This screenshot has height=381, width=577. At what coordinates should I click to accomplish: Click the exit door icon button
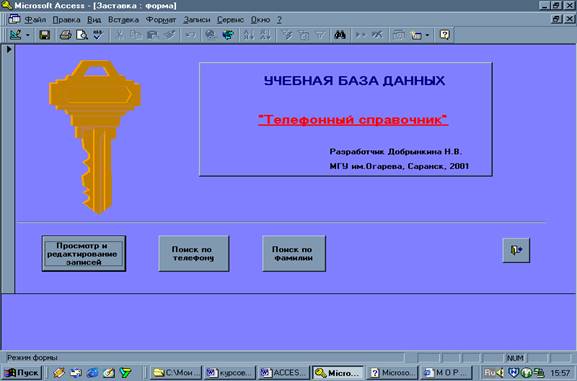[516, 250]
